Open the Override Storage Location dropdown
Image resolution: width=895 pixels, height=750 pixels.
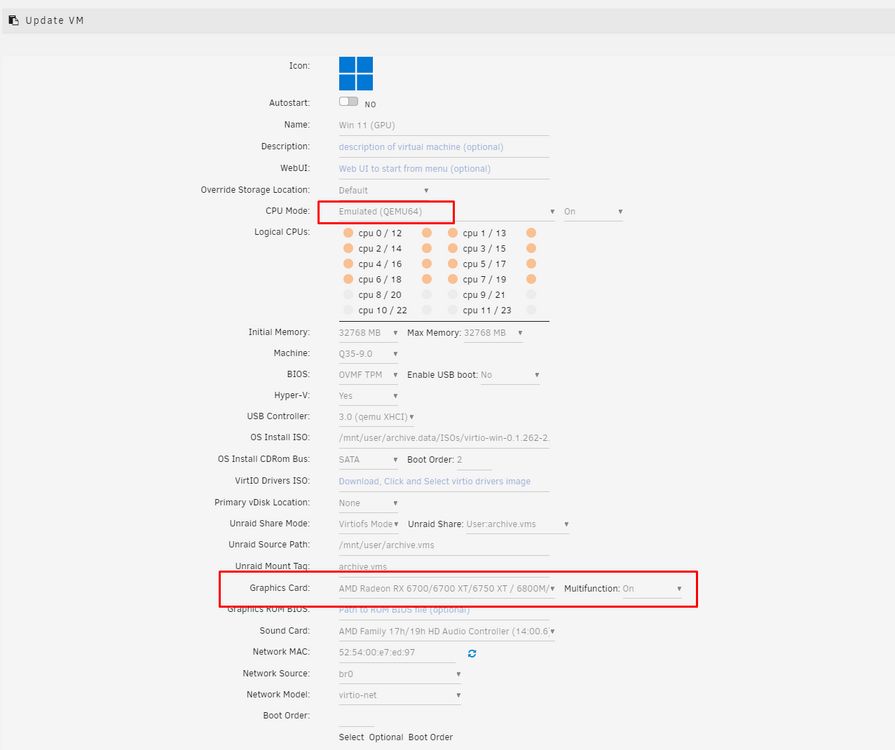click(x=384, y=191)
